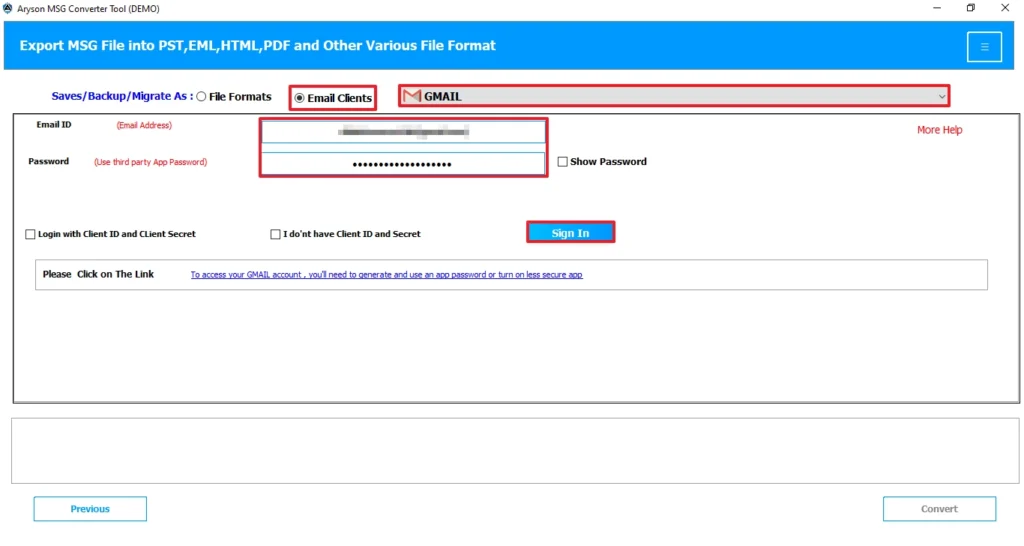The image size is (1024, 546).
Task: Open the More Help link
Action: coord(939,130)
